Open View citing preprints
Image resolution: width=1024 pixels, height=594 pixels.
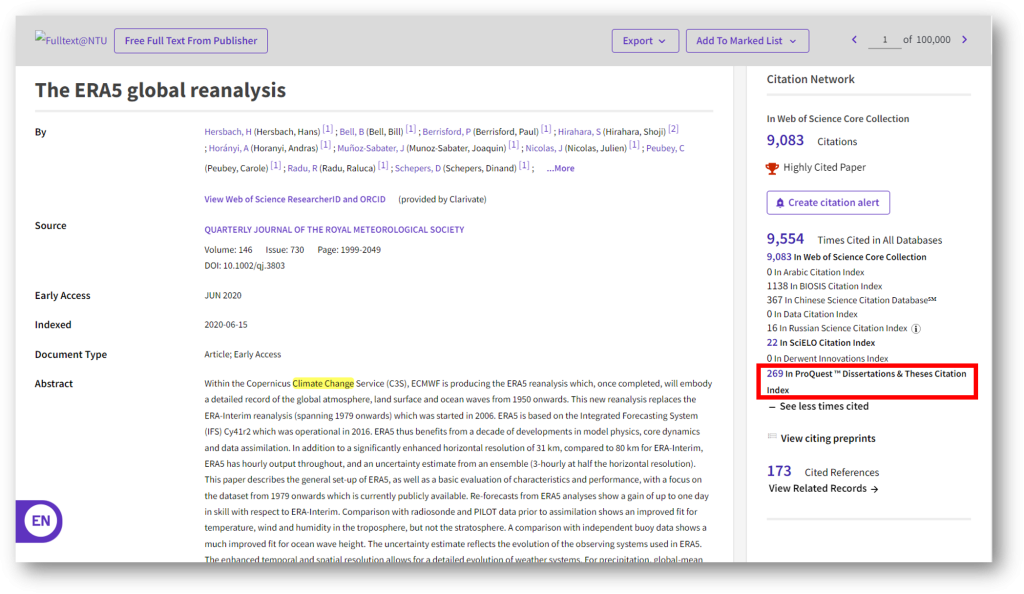click(828, 438)
